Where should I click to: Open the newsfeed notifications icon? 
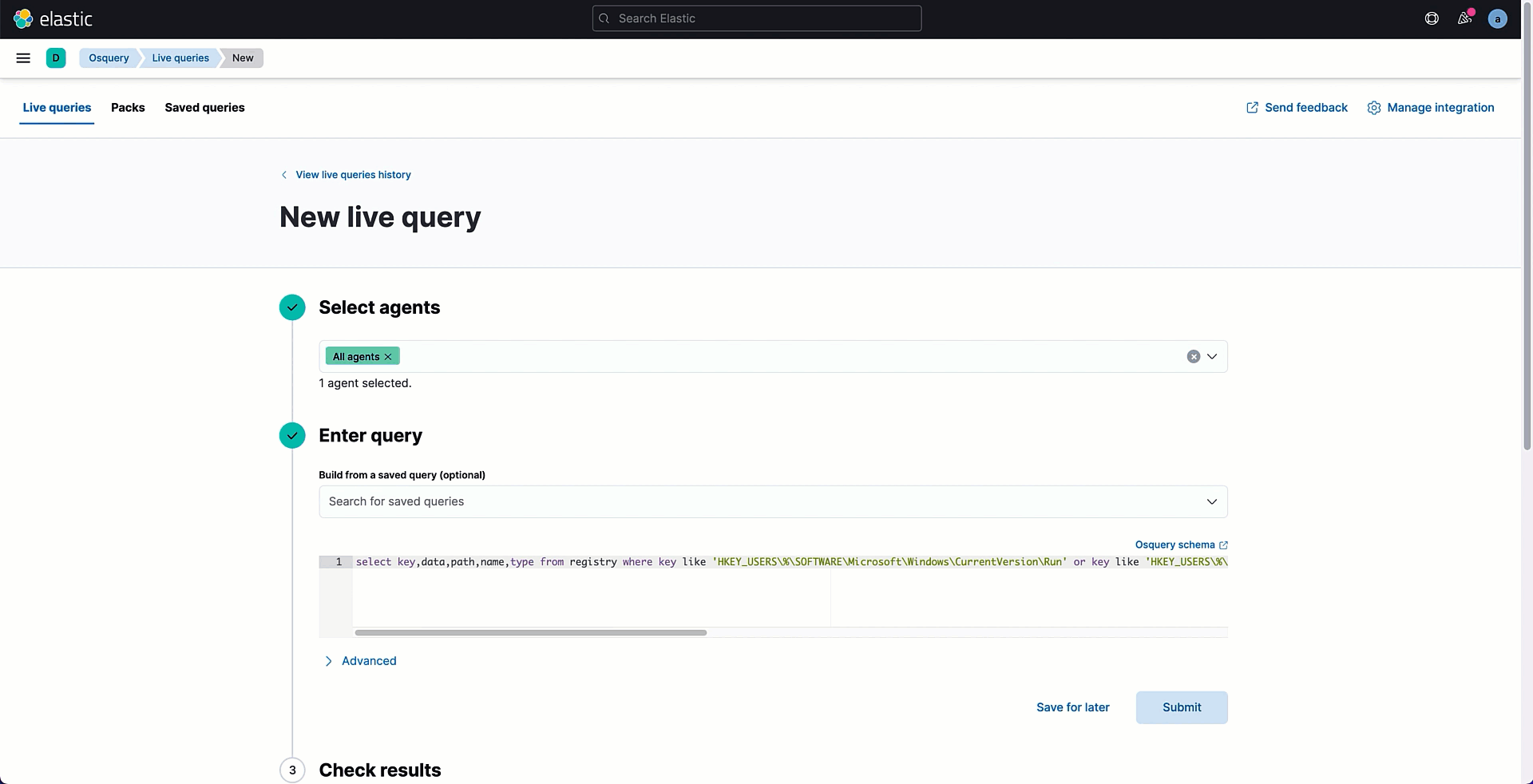(x=1464, y=18)
